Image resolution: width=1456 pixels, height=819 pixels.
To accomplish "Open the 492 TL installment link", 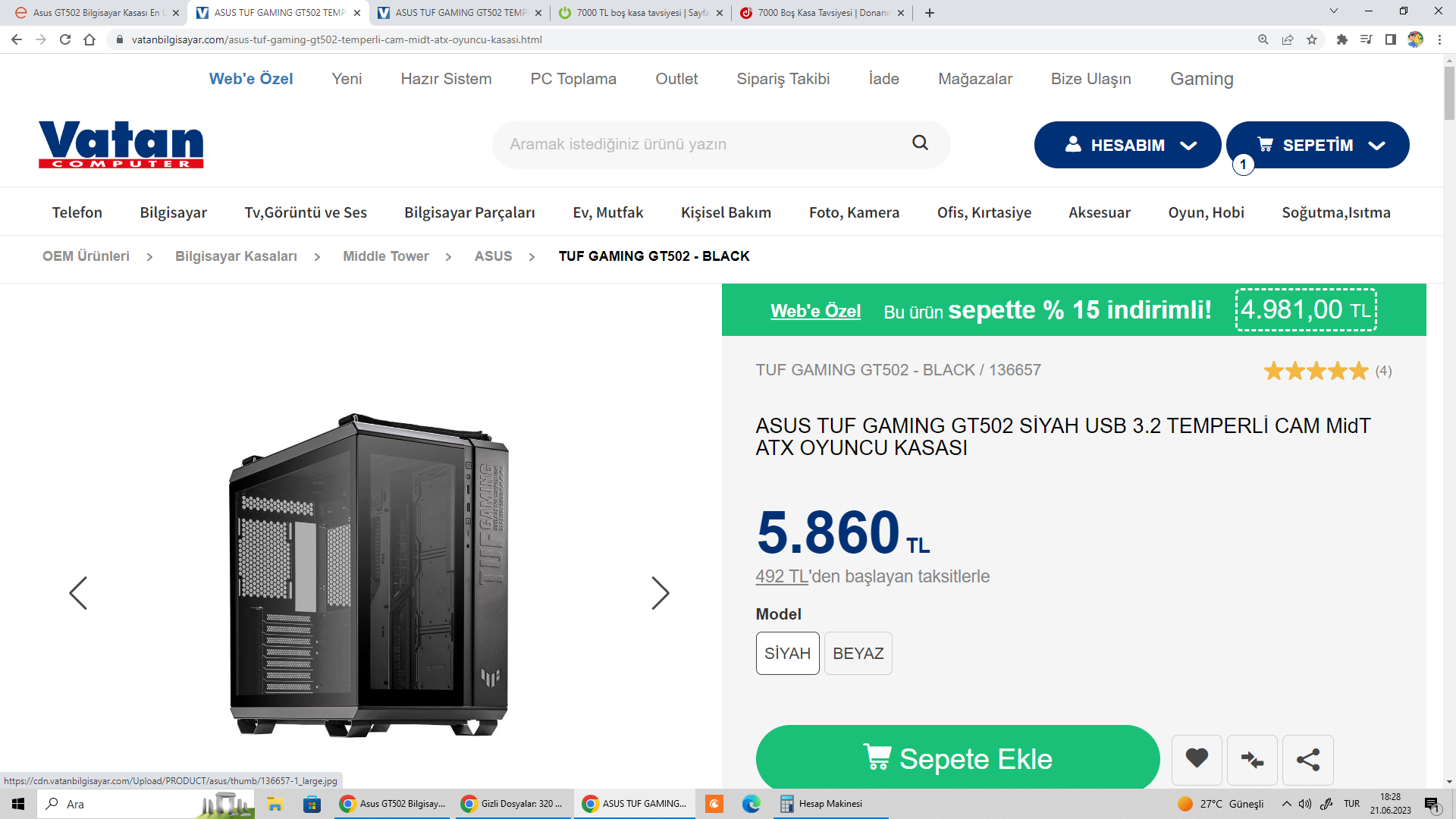I will [782, 576].
